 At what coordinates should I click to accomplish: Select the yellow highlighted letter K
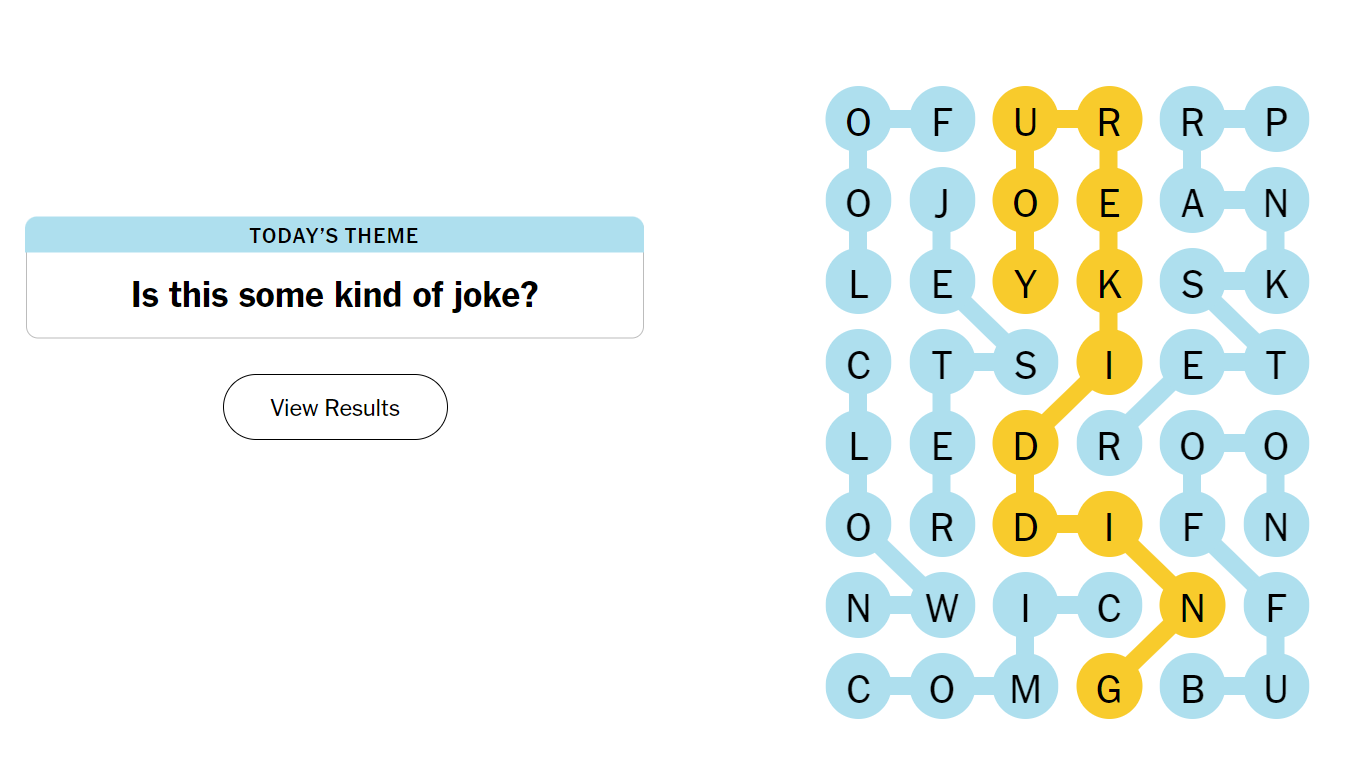pyautogui.click(x=1109, y=284)
